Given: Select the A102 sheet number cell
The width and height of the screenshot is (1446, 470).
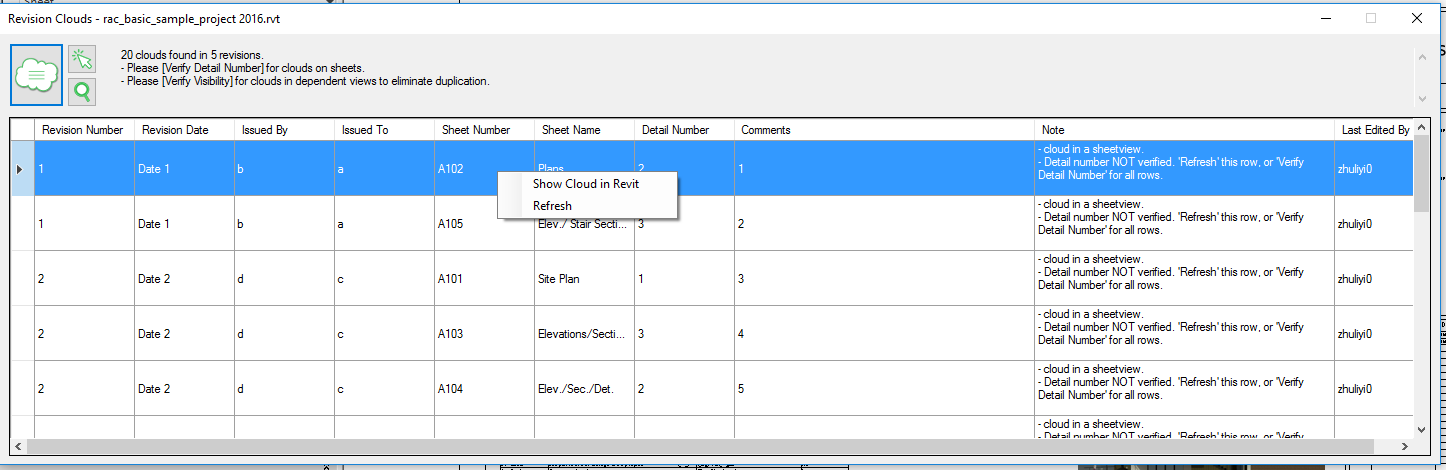Looking at the screenshot, I should coord(484,168).
